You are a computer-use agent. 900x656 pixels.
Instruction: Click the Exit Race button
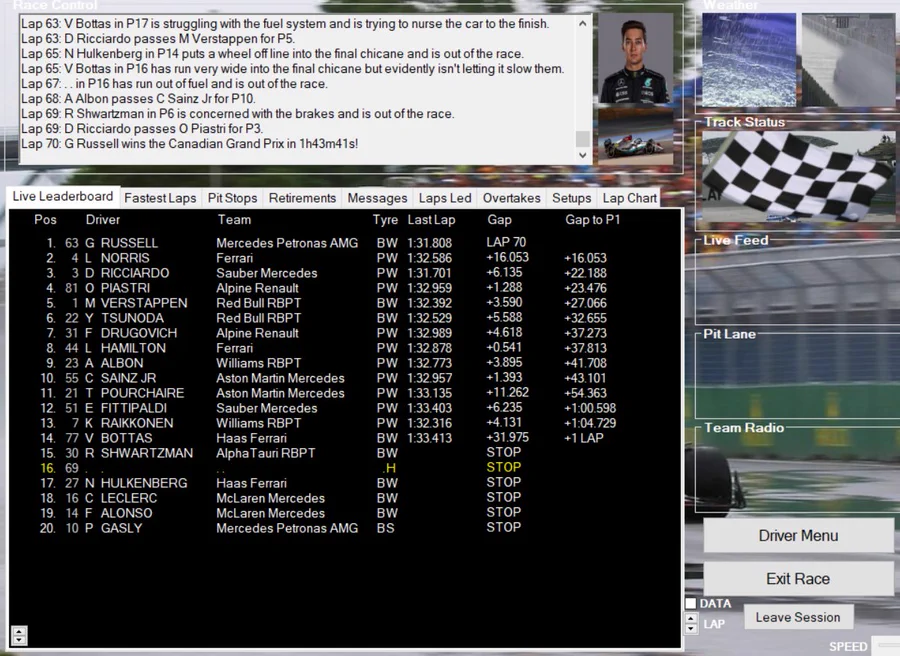798,579
